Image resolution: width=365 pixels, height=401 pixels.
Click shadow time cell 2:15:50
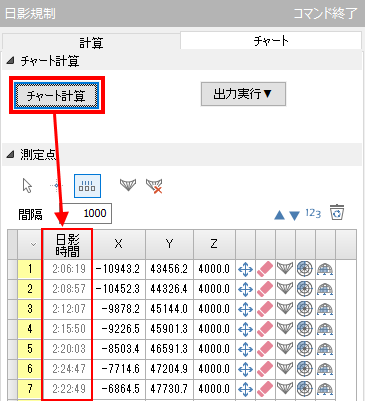click(x=68, y=329)
